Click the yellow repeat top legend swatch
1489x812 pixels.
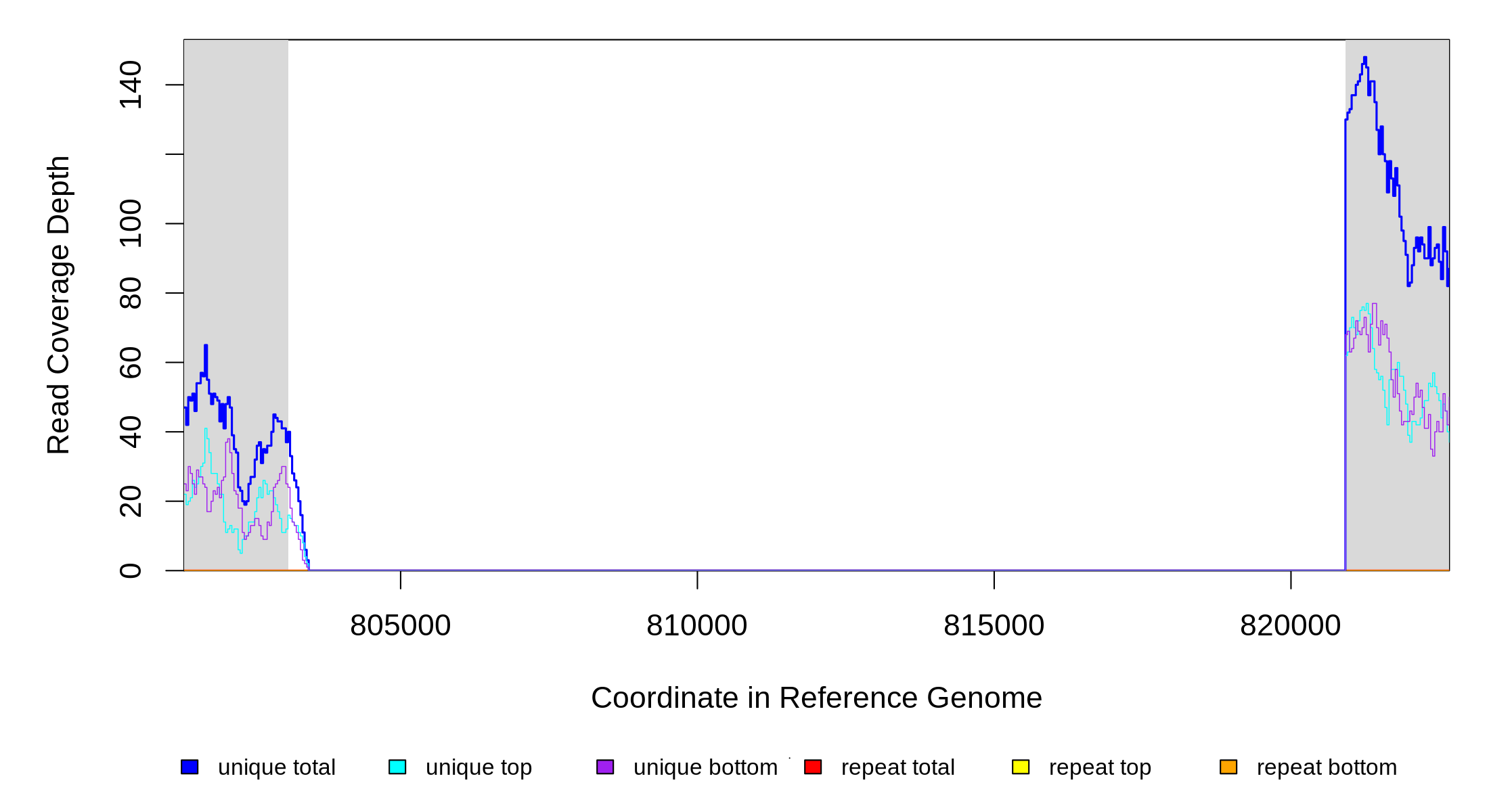click(x=1021, y=767)
